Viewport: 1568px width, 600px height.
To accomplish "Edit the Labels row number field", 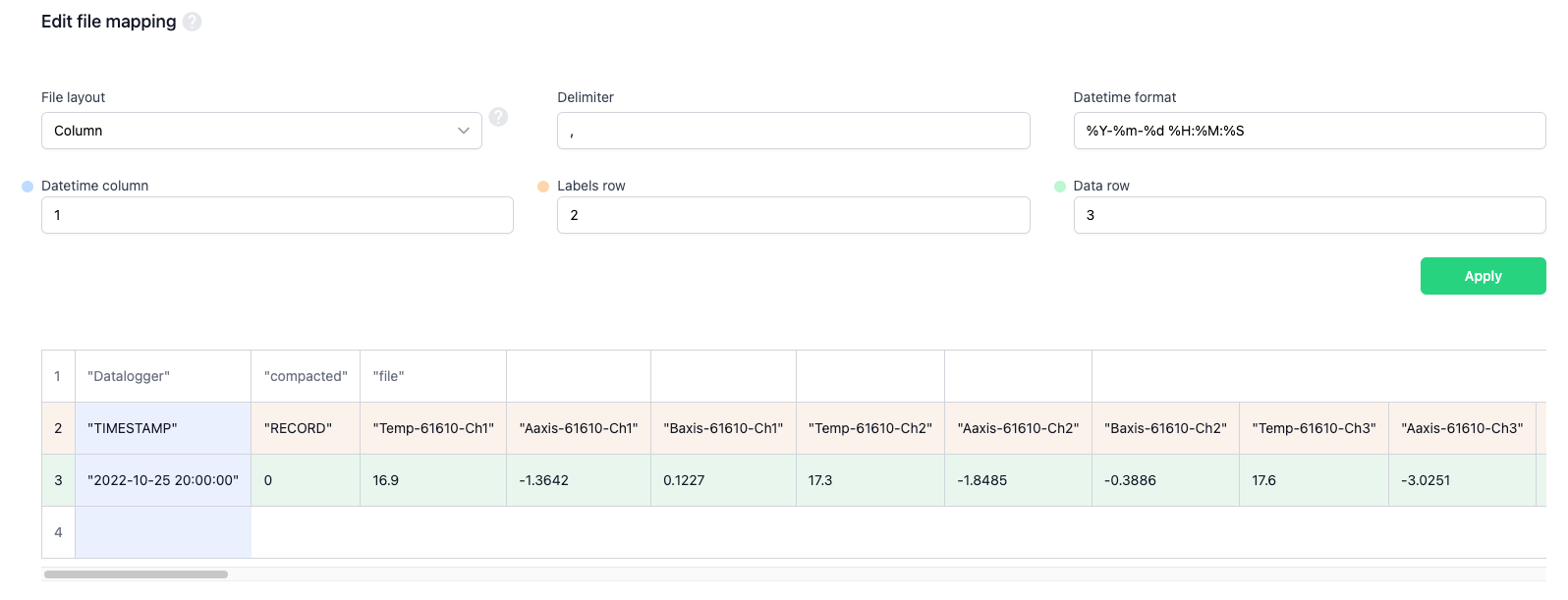I will pos(793,215).
